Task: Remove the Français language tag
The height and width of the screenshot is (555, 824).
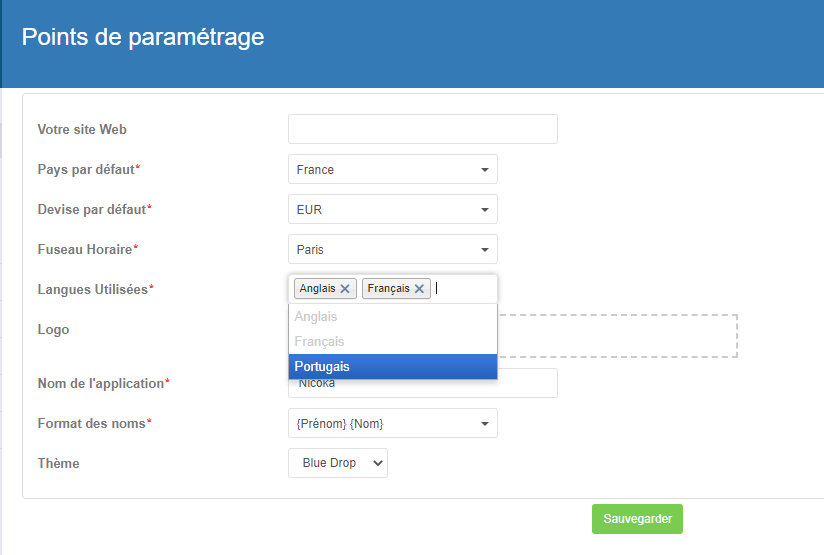Action: click(x=419, y=289)
